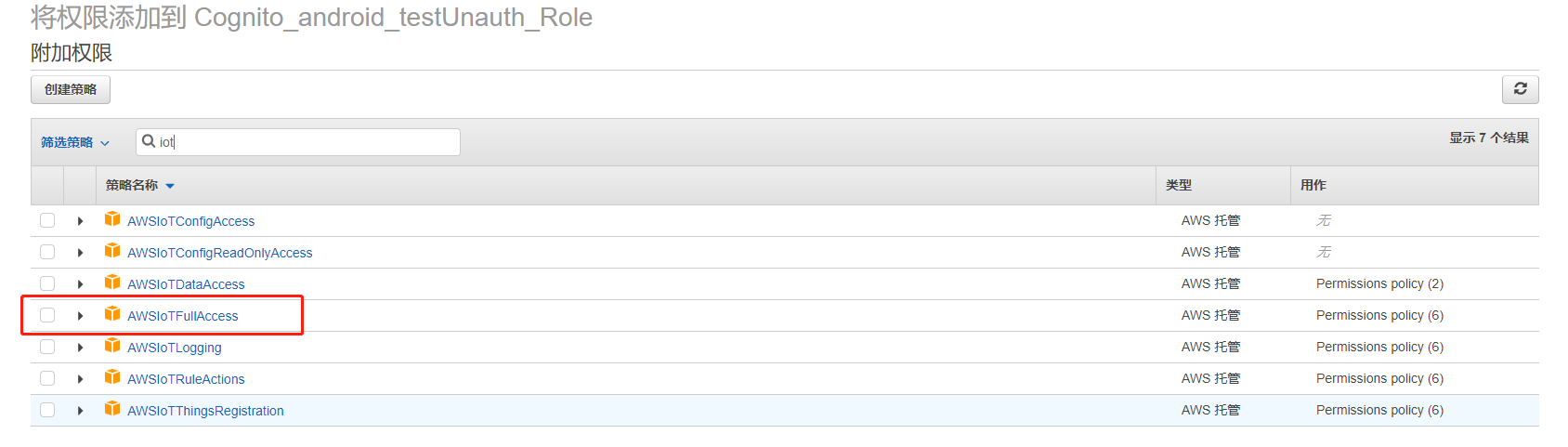Click the policy icon beside AWSIoTDataAccess
Image resolution: width=1568 pixels, height=447 pixels.
point(112,283)
